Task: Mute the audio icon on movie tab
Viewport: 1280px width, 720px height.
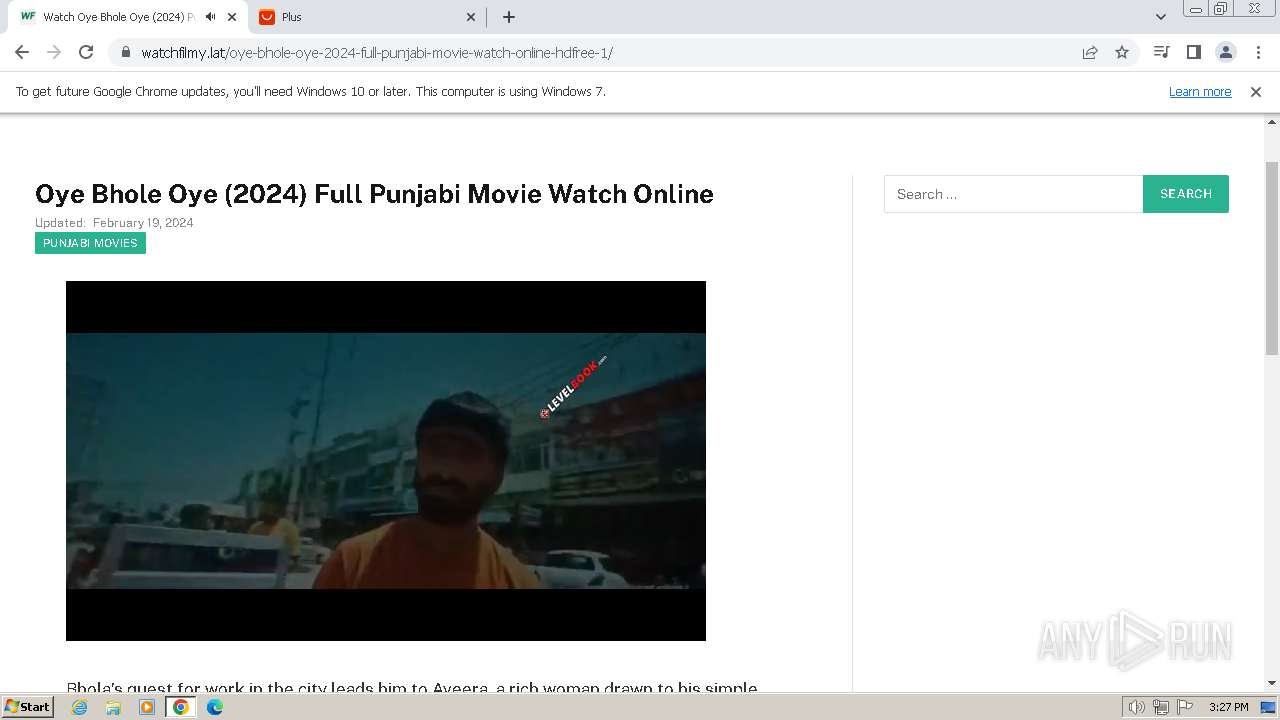Action: tap(210, 17)
